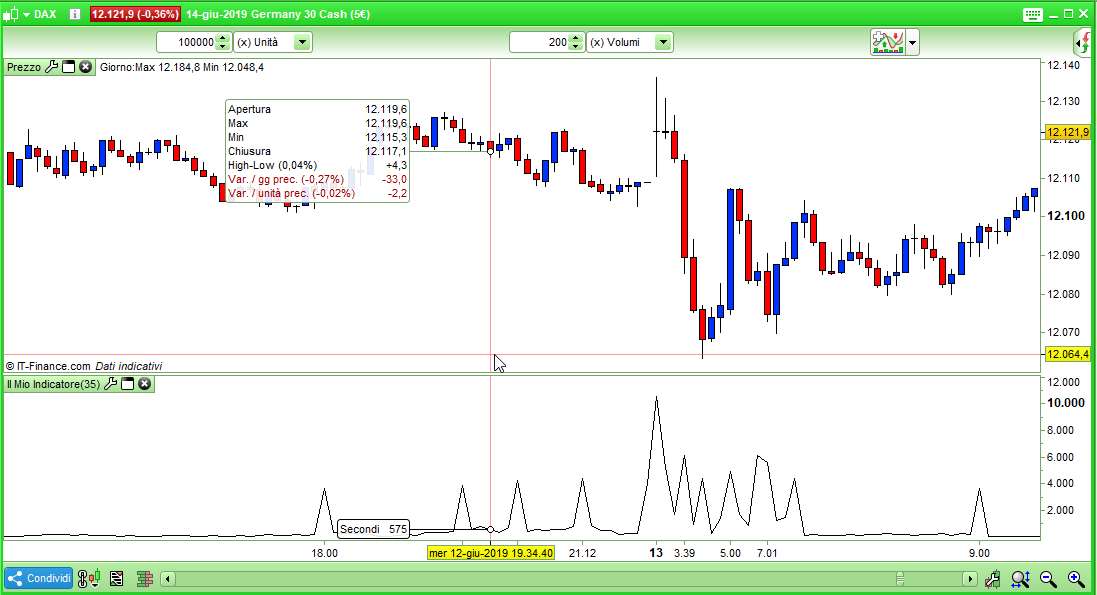
Task: Click the red 12.121,9 (-0,36%) quote label
Action: [134, 14]
